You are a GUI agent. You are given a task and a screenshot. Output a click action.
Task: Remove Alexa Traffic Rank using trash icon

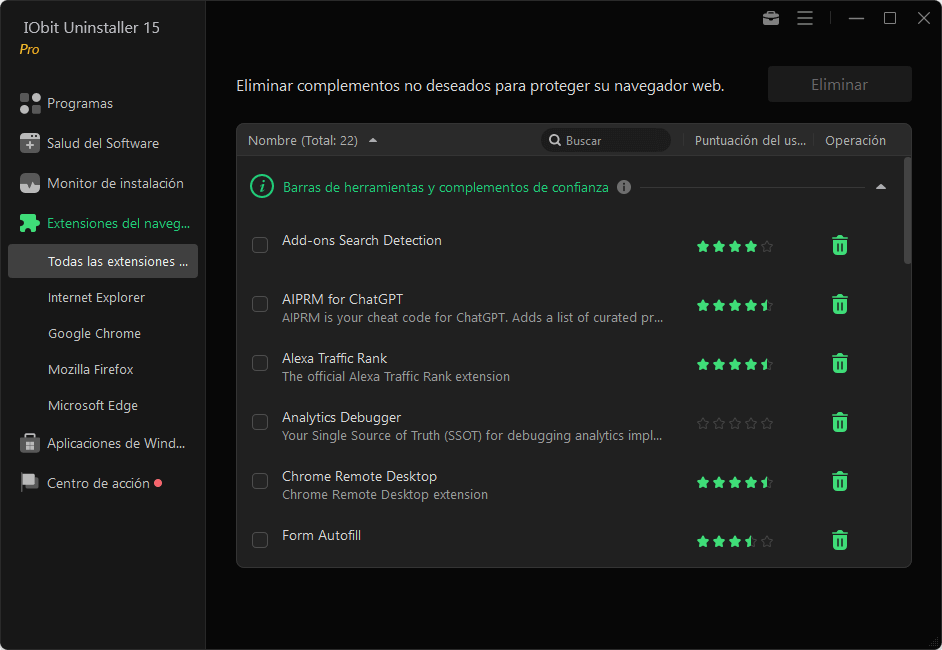point(840,363)
